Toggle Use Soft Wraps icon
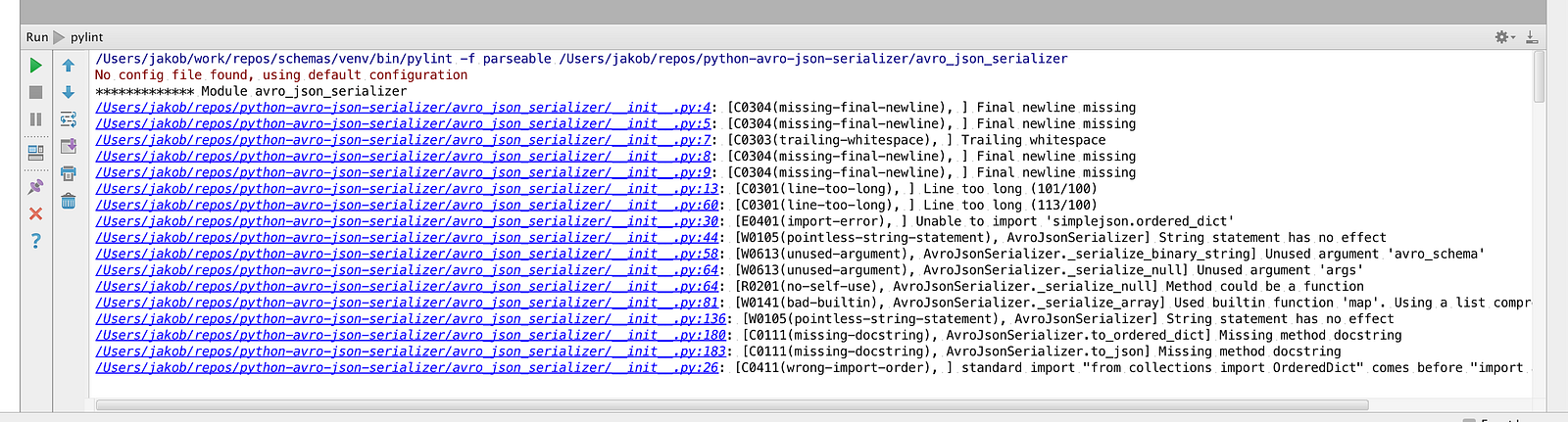This screenshot has width=1568, height=422. [x=69, y=119]
